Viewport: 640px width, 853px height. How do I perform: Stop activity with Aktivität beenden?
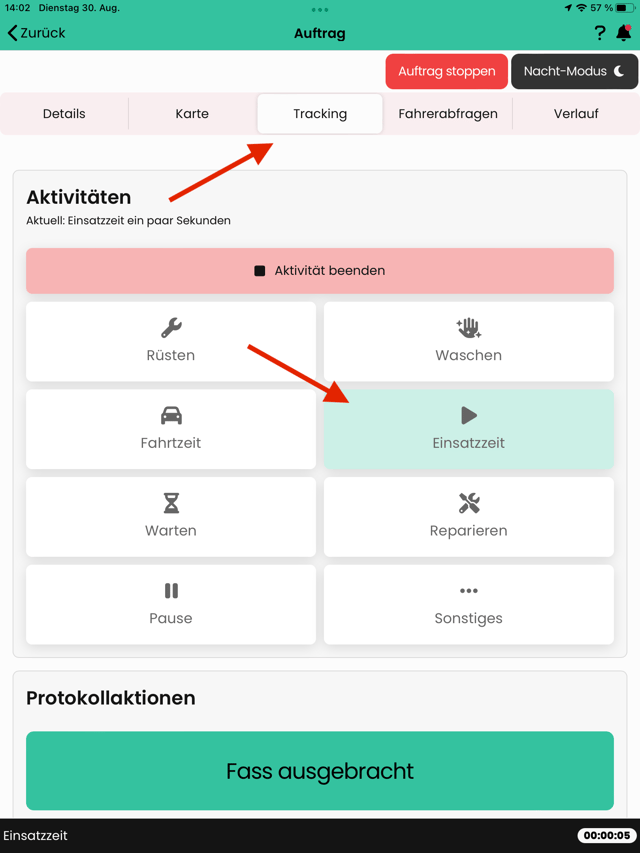coord(320,271)
